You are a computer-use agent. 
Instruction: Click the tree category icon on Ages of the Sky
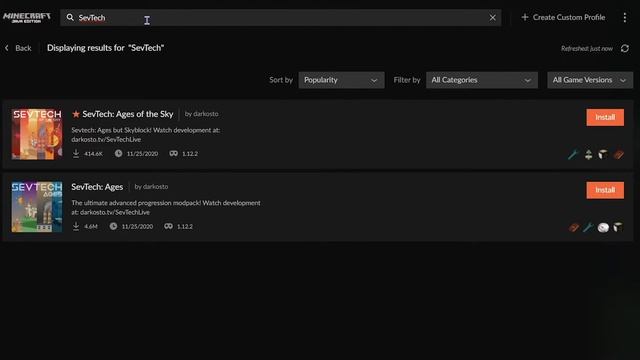point(588,154)
